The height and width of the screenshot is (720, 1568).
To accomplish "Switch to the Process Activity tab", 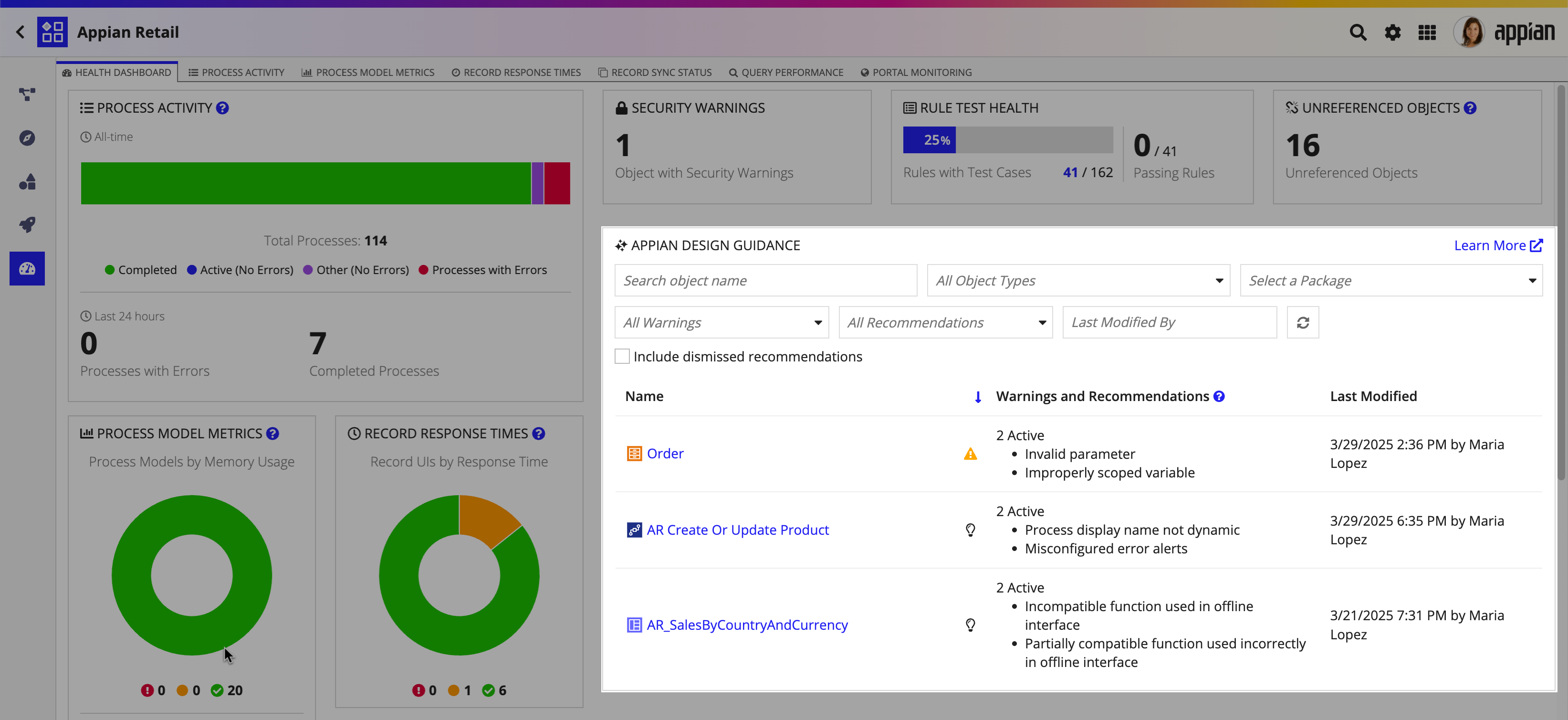I will point(236,72).
